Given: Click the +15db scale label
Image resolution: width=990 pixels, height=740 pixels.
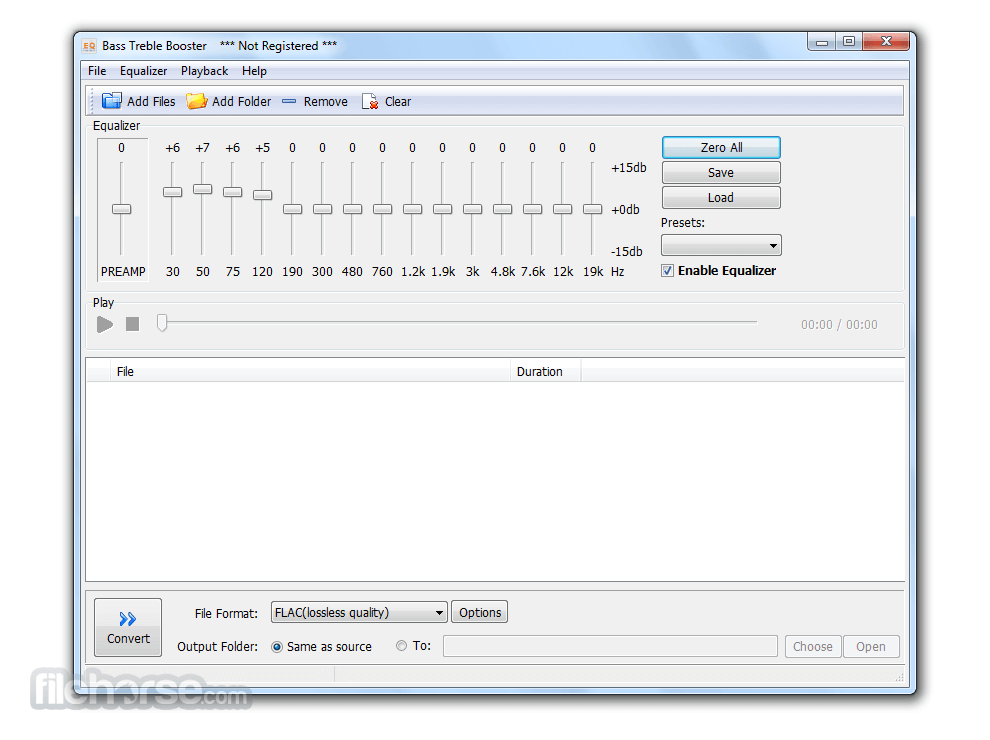Looking at the screenshot, I should [x=629, y=168].
